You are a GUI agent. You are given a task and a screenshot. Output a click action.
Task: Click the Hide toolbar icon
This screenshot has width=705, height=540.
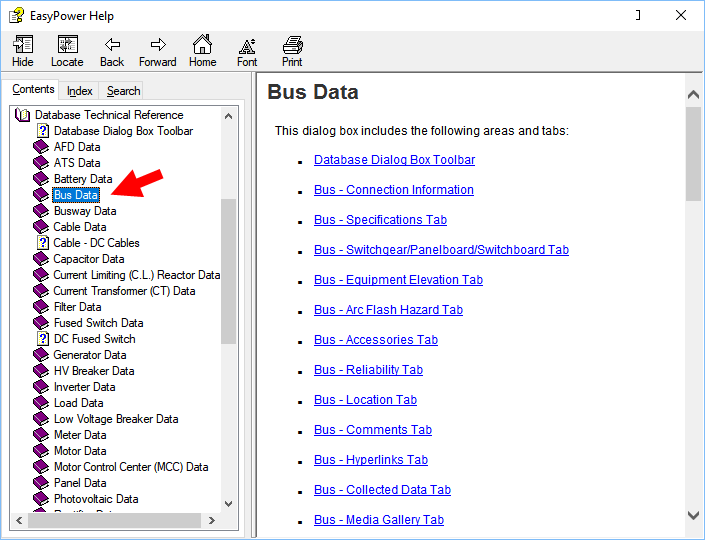[22, 46]
